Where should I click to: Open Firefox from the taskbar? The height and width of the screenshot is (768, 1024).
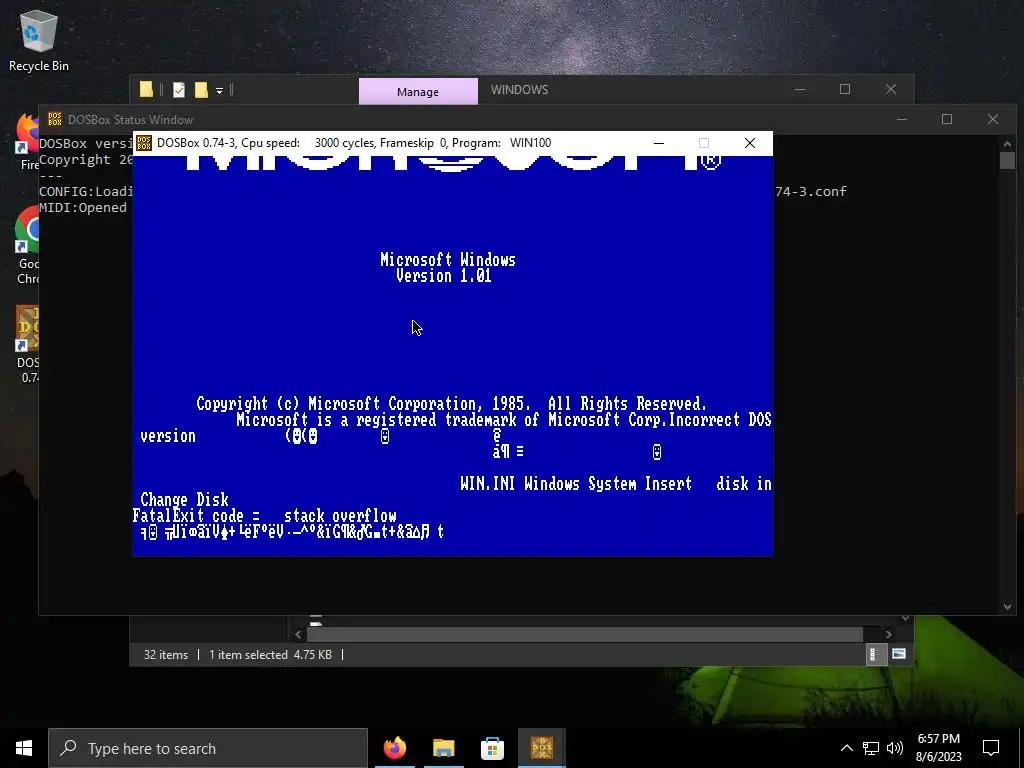coord(394,748)
